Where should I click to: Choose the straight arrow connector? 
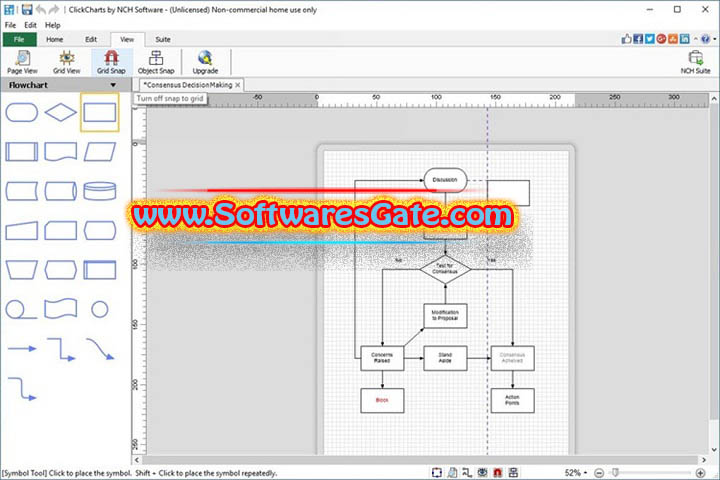coord(22,349)
